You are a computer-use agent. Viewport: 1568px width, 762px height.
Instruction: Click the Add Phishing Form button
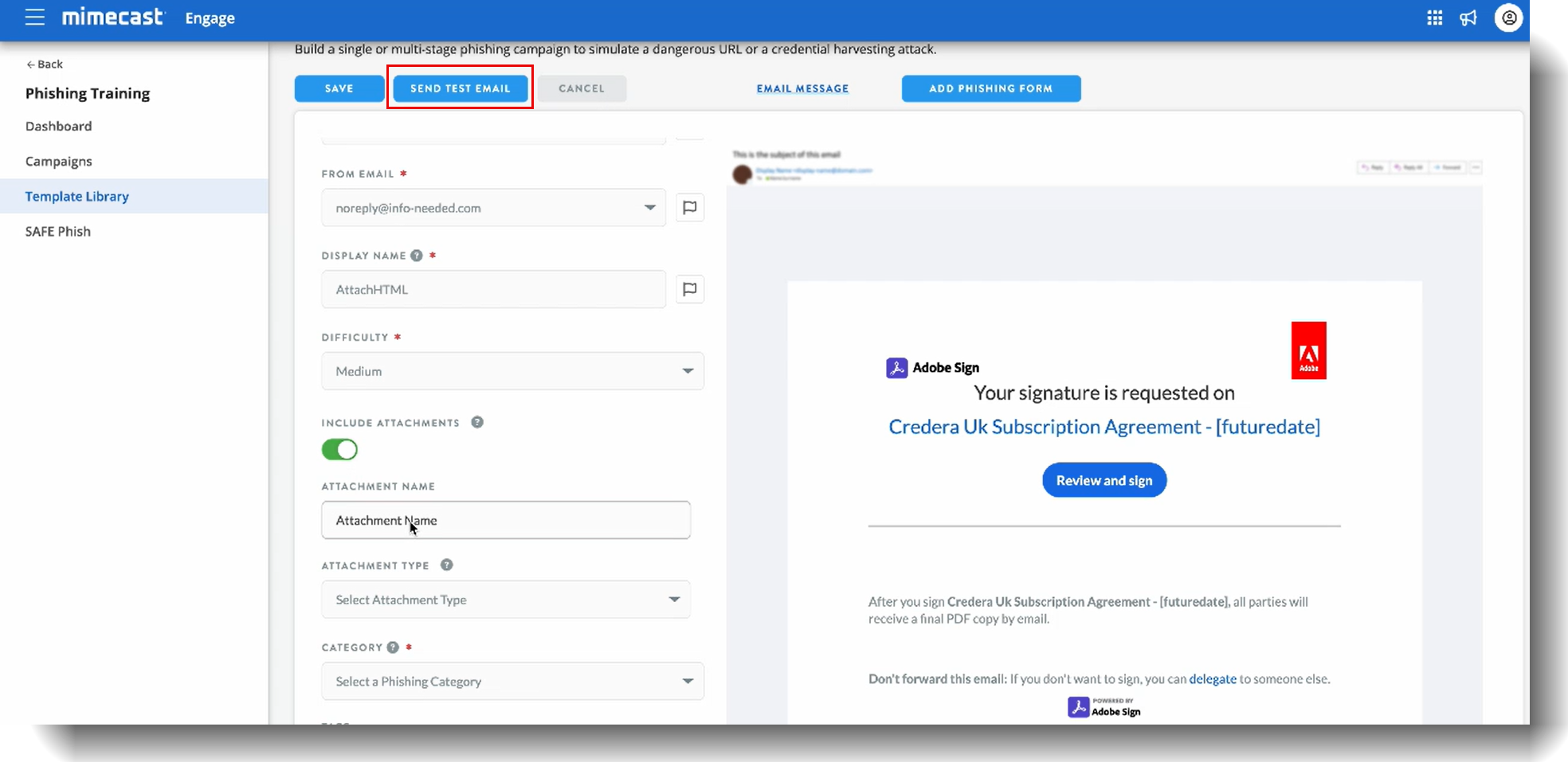[x=990, y=88]
